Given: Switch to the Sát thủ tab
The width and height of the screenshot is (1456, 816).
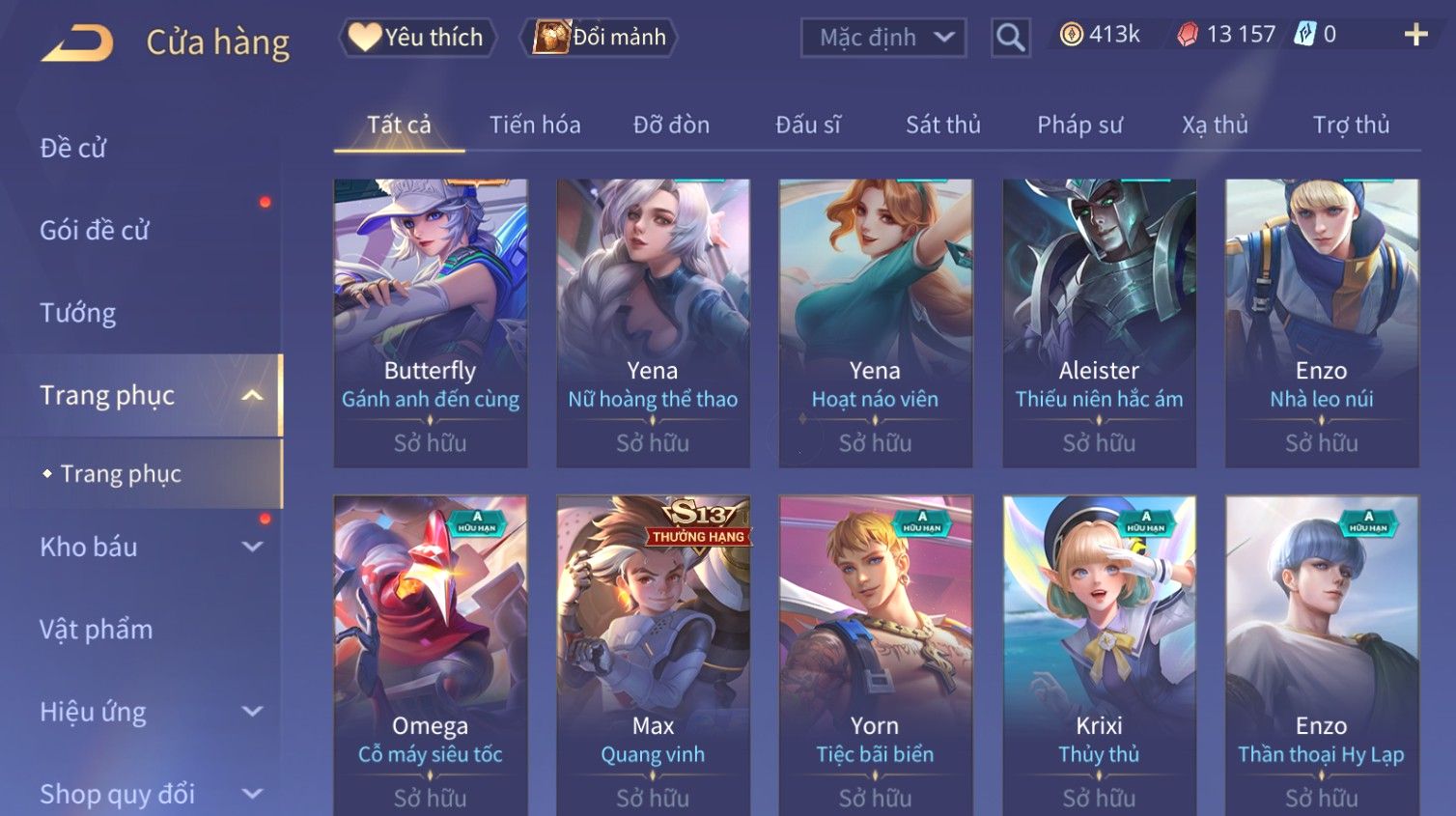Looking at the screenshot, I should click(x=942, y=125).
